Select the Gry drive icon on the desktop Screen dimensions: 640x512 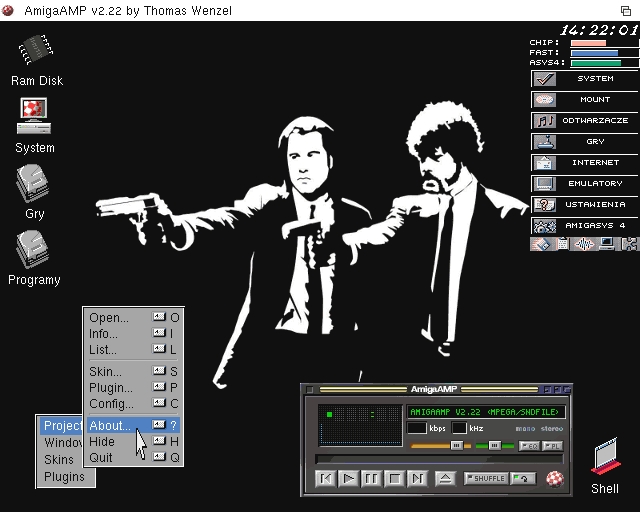[33, 183]
